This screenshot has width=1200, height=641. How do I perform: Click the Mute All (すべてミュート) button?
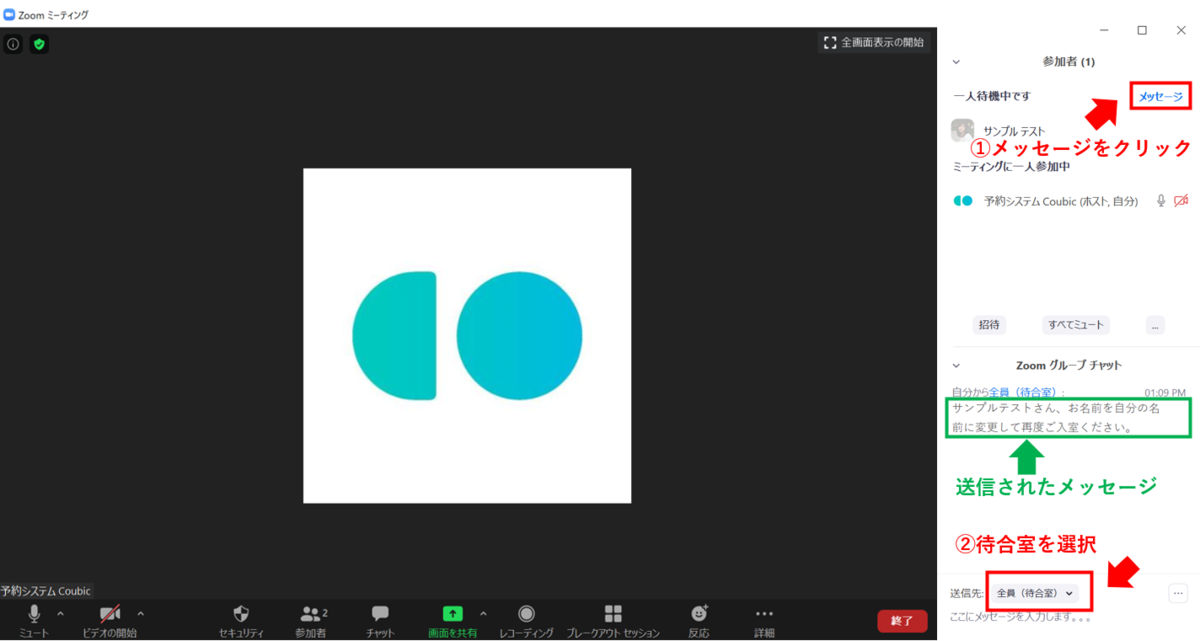click(x=1076, y=325)
